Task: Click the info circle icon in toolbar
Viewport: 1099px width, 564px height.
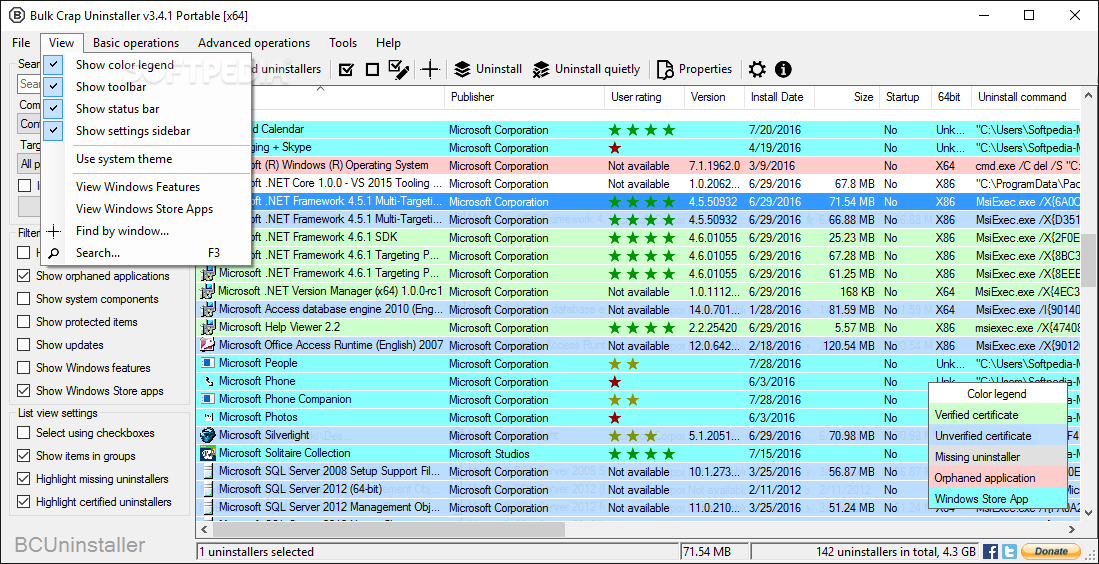Action: (x=783, y=69)
